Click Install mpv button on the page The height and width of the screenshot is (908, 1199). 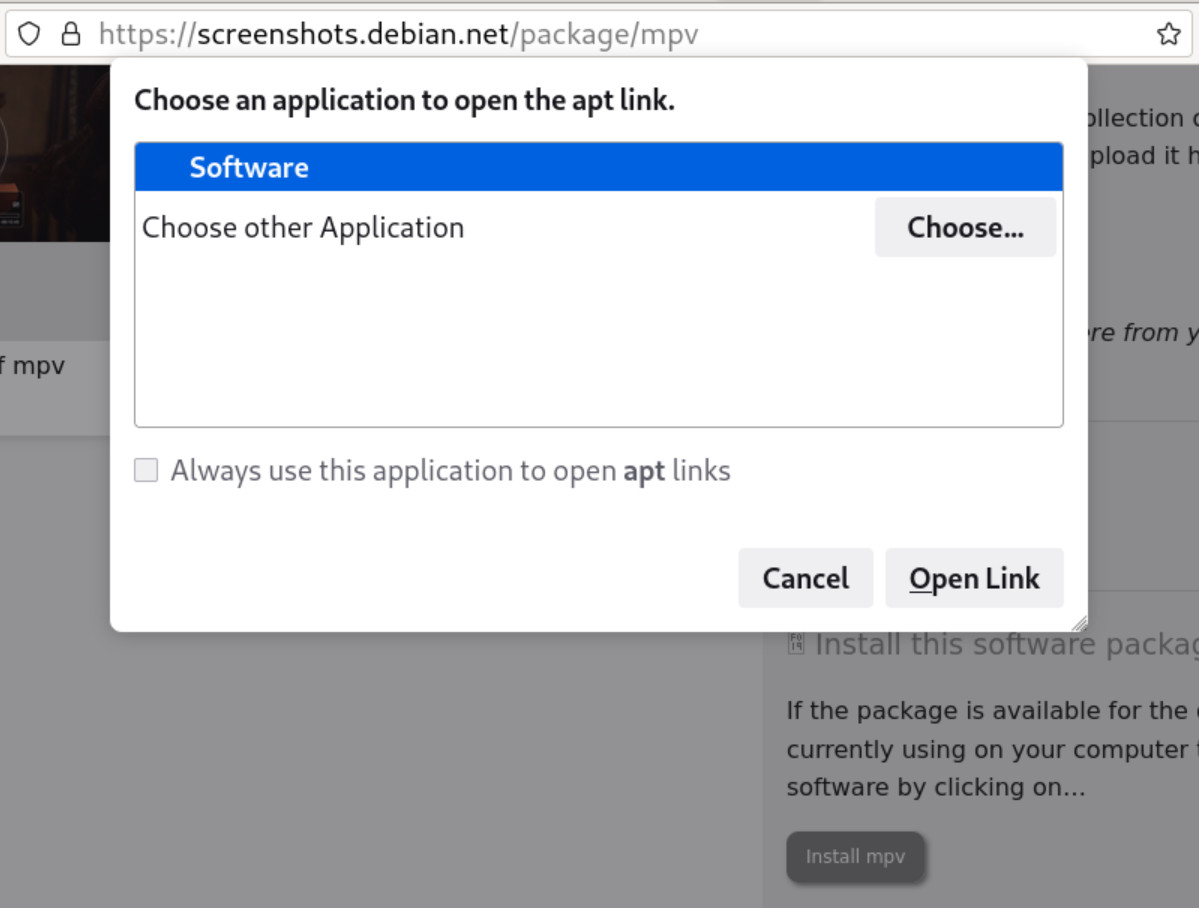point(855,856)
